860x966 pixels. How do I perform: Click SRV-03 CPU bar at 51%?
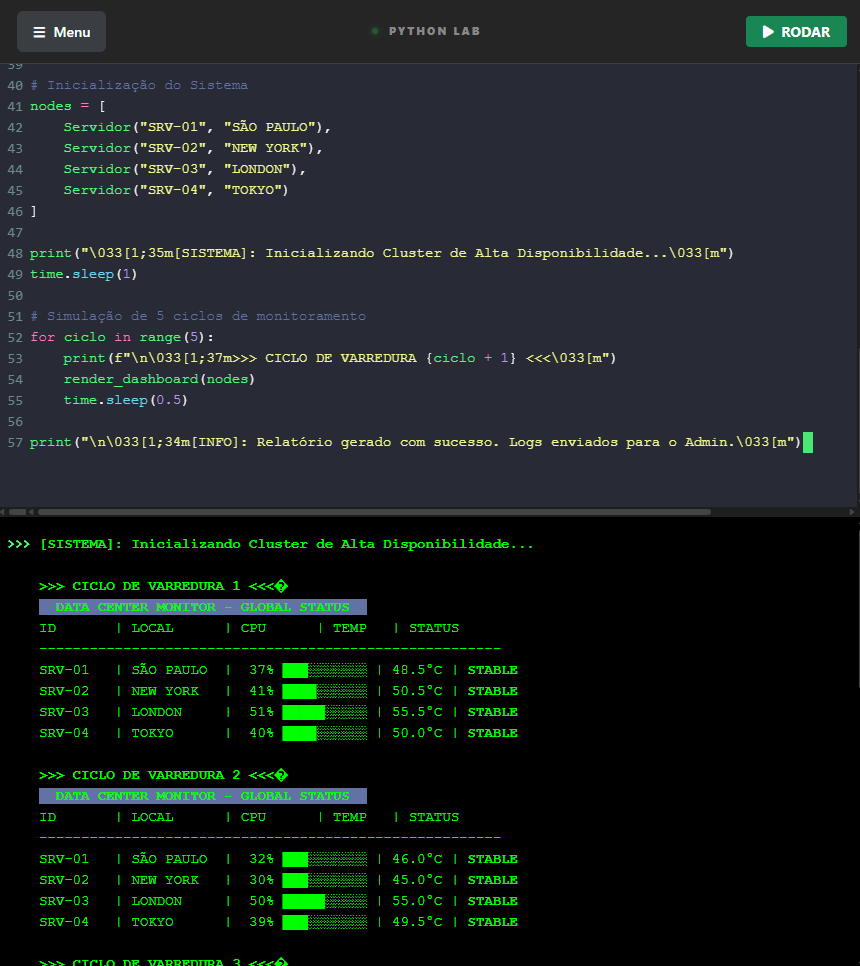point(325,712)
